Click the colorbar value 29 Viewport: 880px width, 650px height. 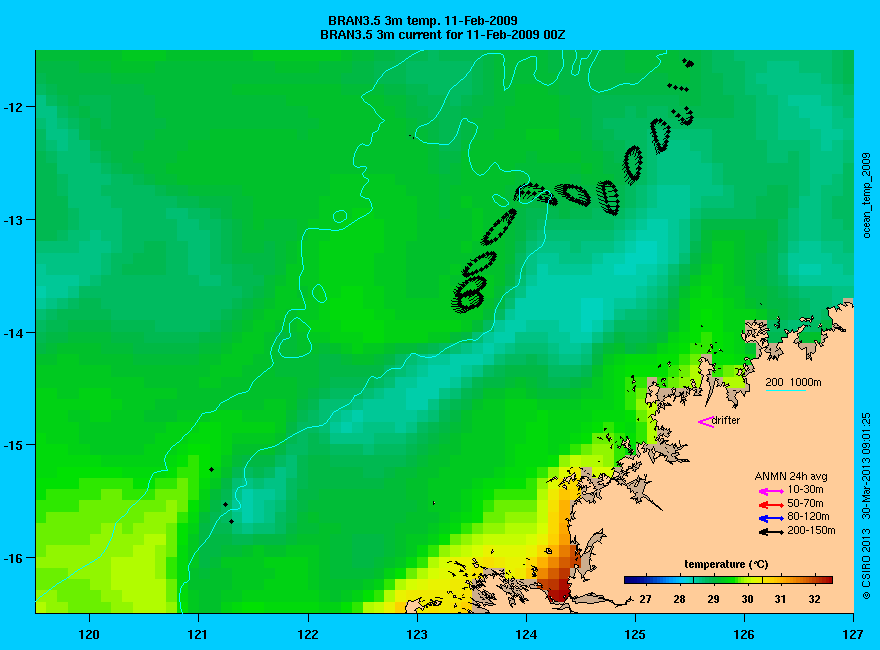[x=713, y=599]
